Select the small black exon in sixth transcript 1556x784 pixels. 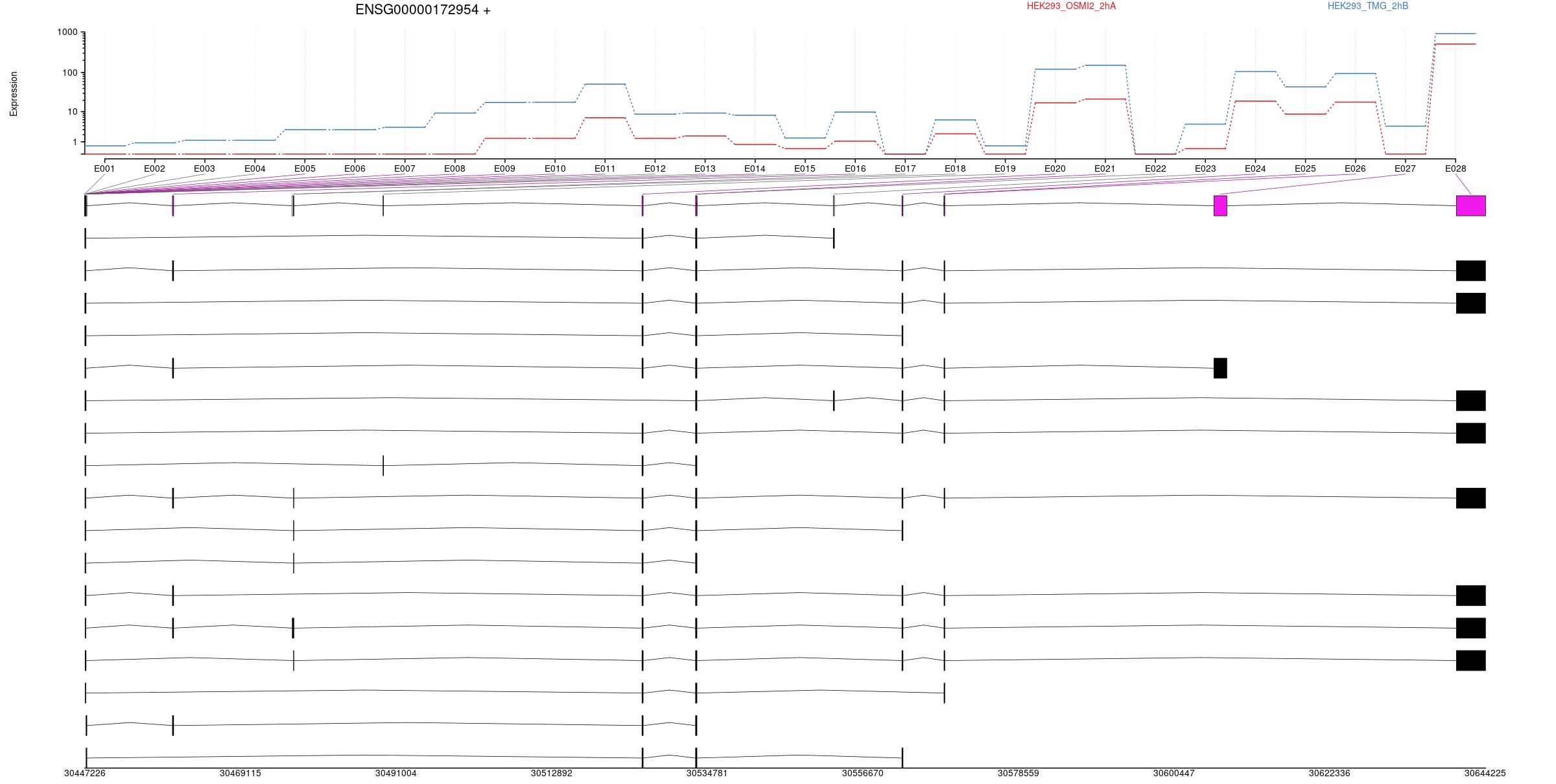point(1220,368)
